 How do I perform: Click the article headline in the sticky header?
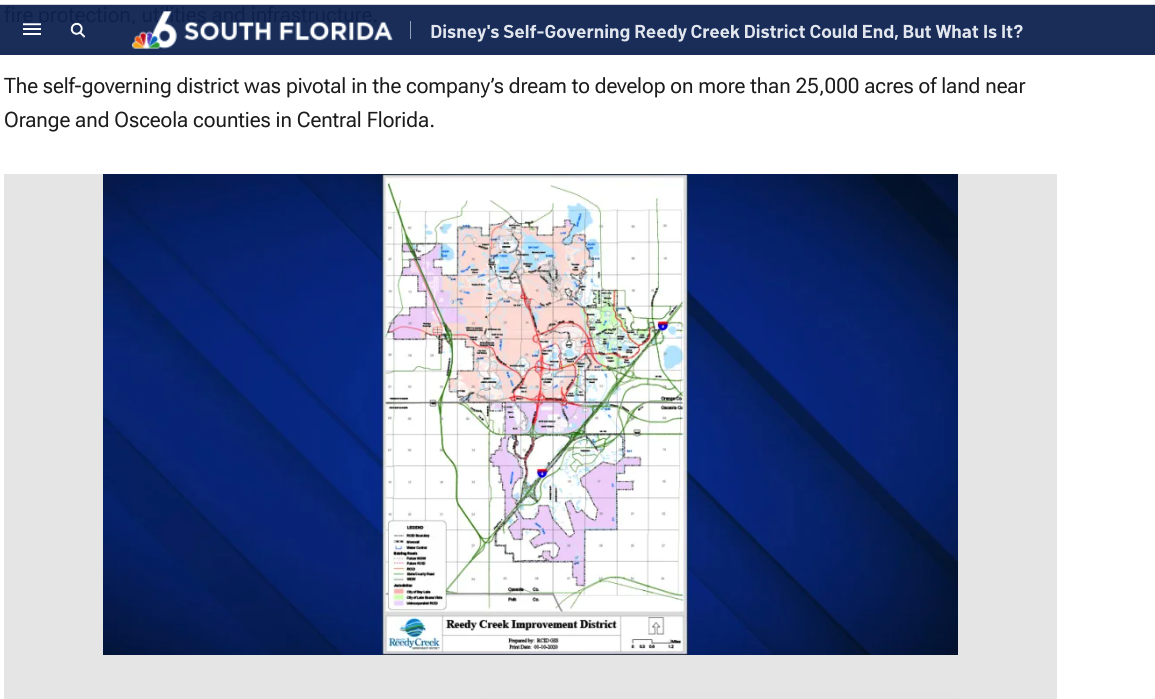coord(726,32)
